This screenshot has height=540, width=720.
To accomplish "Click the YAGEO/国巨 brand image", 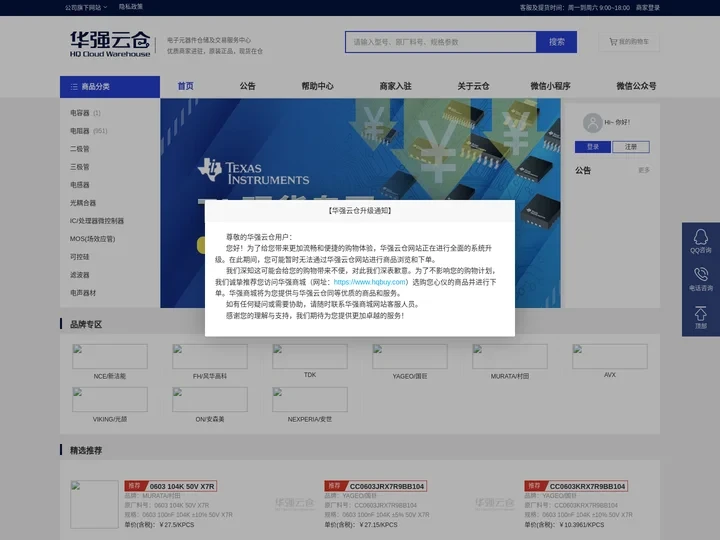I will coord(410,356).
